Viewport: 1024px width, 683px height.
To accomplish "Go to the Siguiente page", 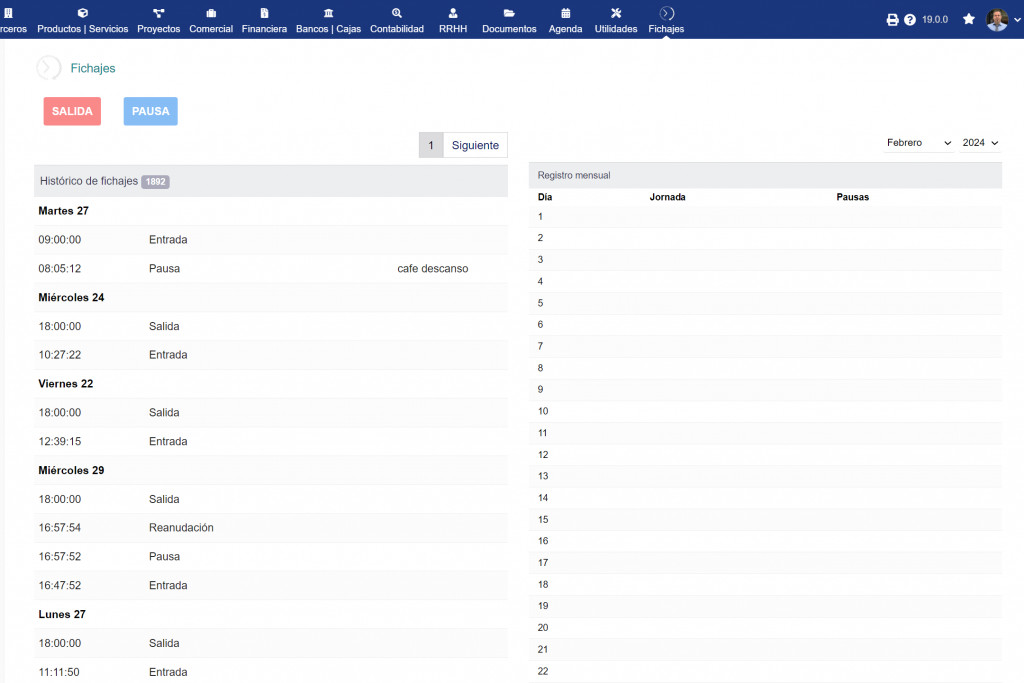I will [475, 145].
